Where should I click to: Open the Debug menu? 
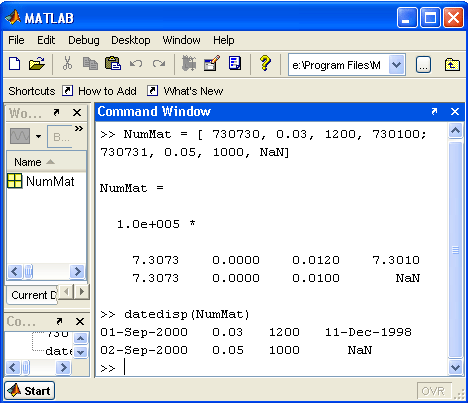pos(84,40)
